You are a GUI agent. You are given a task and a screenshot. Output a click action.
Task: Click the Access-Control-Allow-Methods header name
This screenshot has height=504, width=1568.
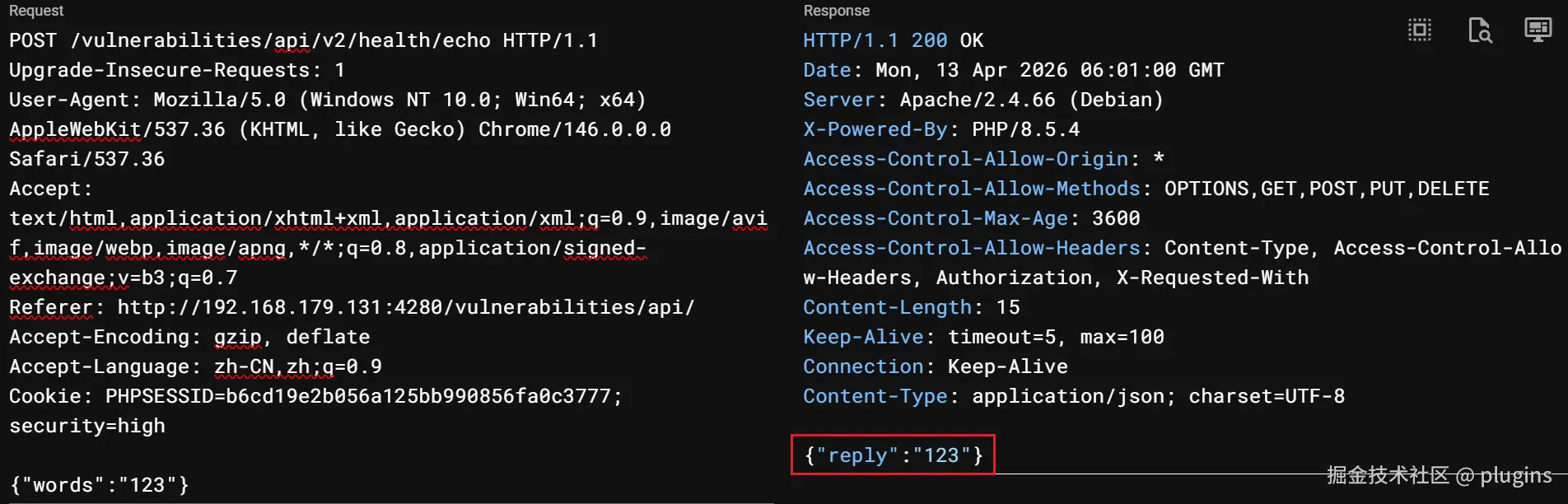point(971,189)
